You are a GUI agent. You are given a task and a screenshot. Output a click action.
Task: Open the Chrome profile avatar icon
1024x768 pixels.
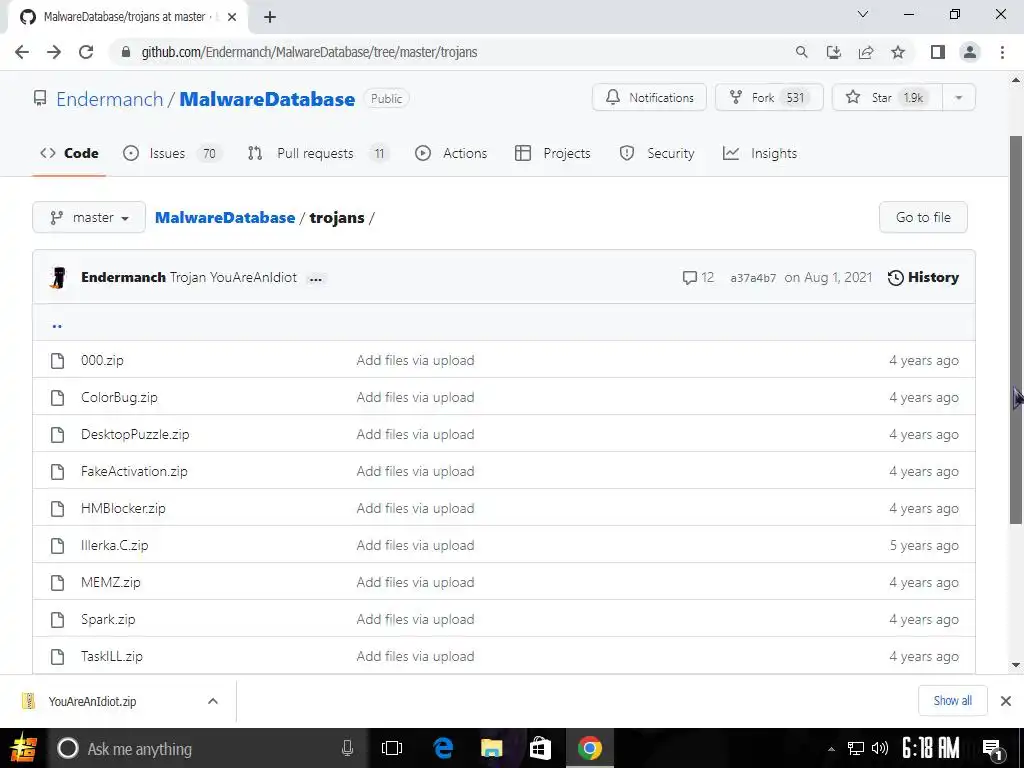[970, 52]
